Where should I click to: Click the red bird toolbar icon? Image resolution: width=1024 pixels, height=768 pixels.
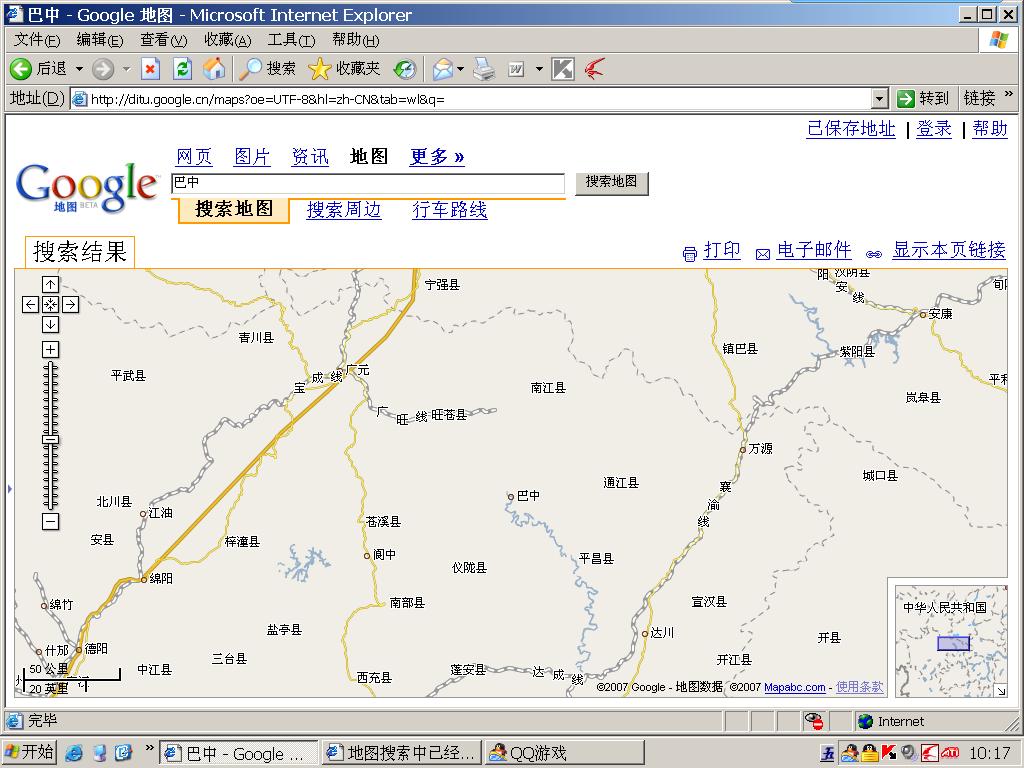[x=594, y=69]
